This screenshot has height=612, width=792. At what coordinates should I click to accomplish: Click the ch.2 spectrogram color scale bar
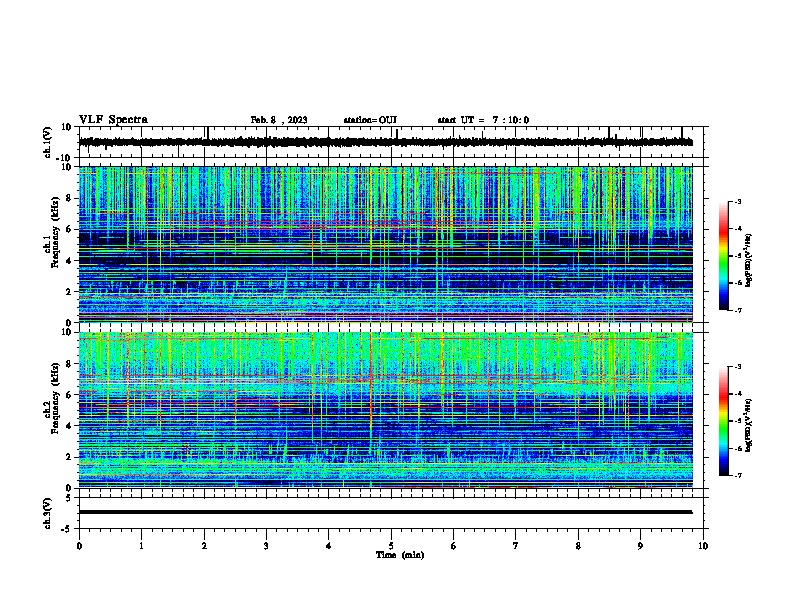[x=724, y=421]
